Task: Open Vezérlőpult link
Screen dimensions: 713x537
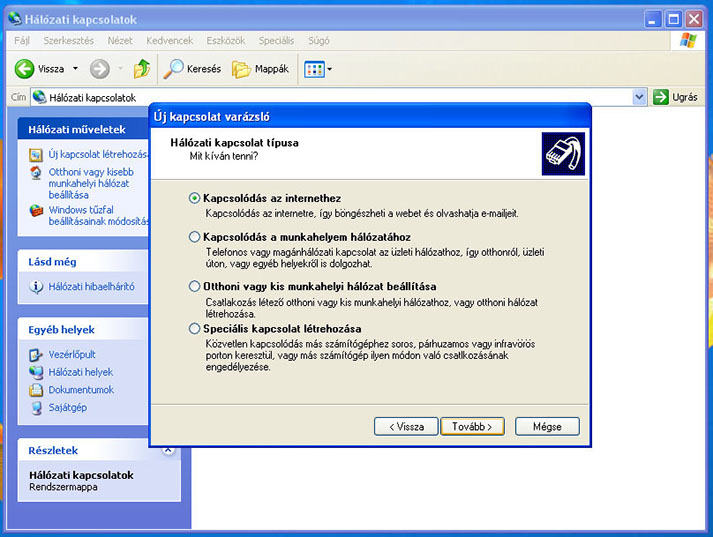Action: (x=72, y=354)
